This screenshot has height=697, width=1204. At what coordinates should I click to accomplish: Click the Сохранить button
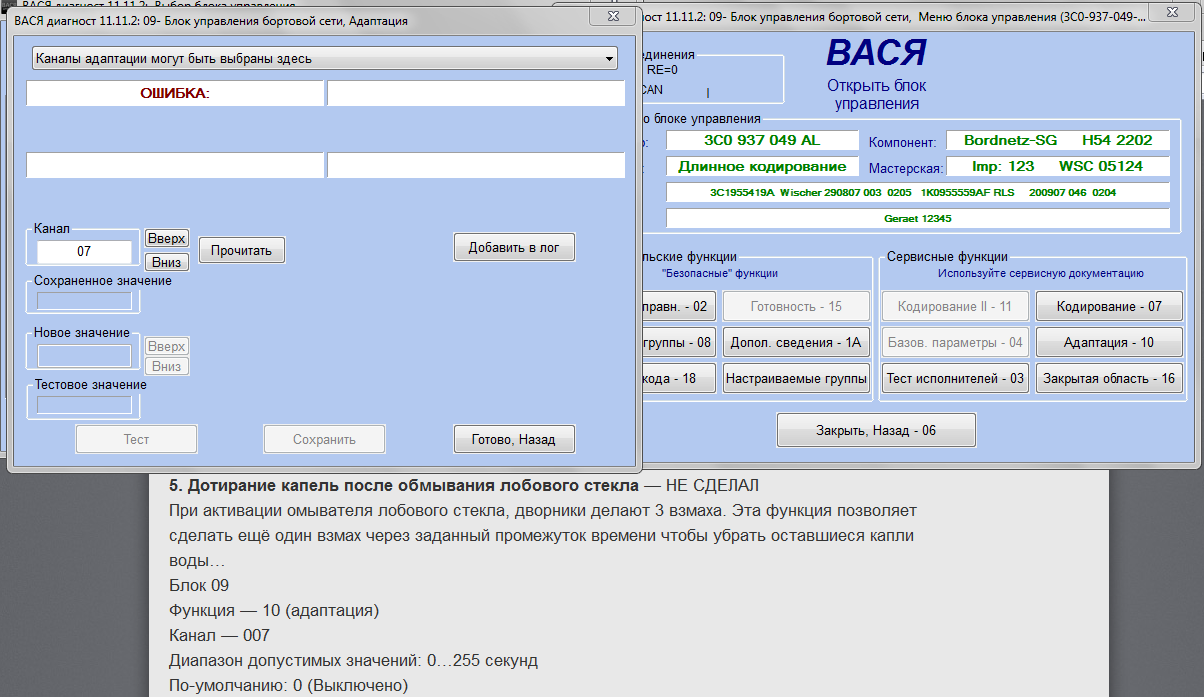click(324, 438)
